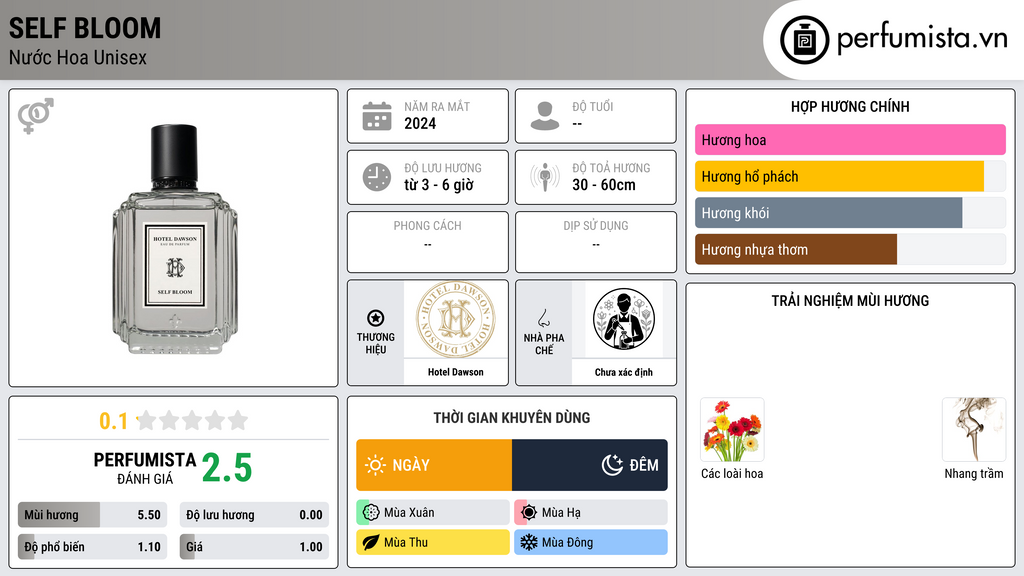The image size is (1024, 576).
Task: Click the perfumista.vn perfume bottle logo icon
Action: [804, 40]
